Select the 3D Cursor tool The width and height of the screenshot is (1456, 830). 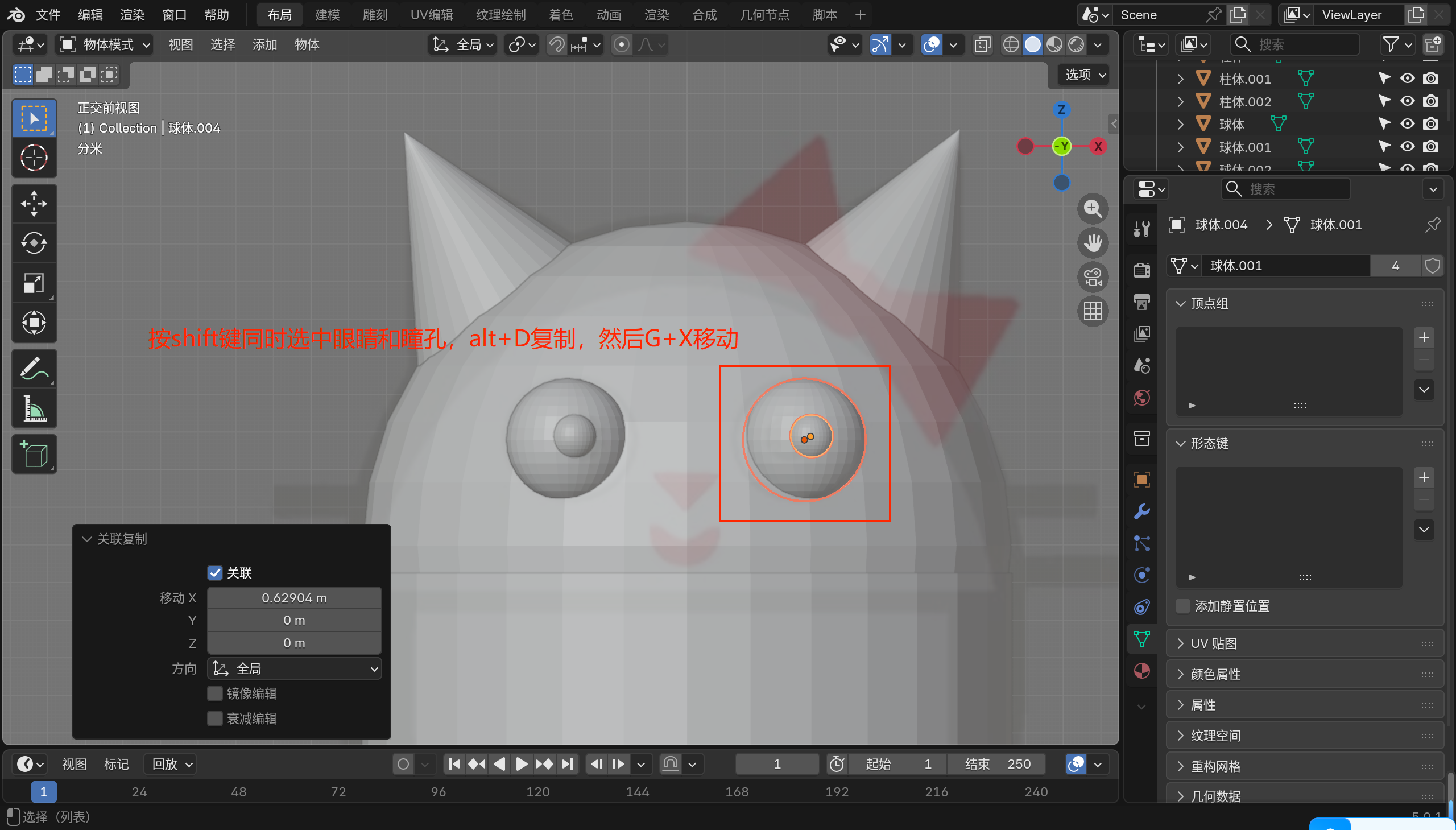[x=34, y=158]
